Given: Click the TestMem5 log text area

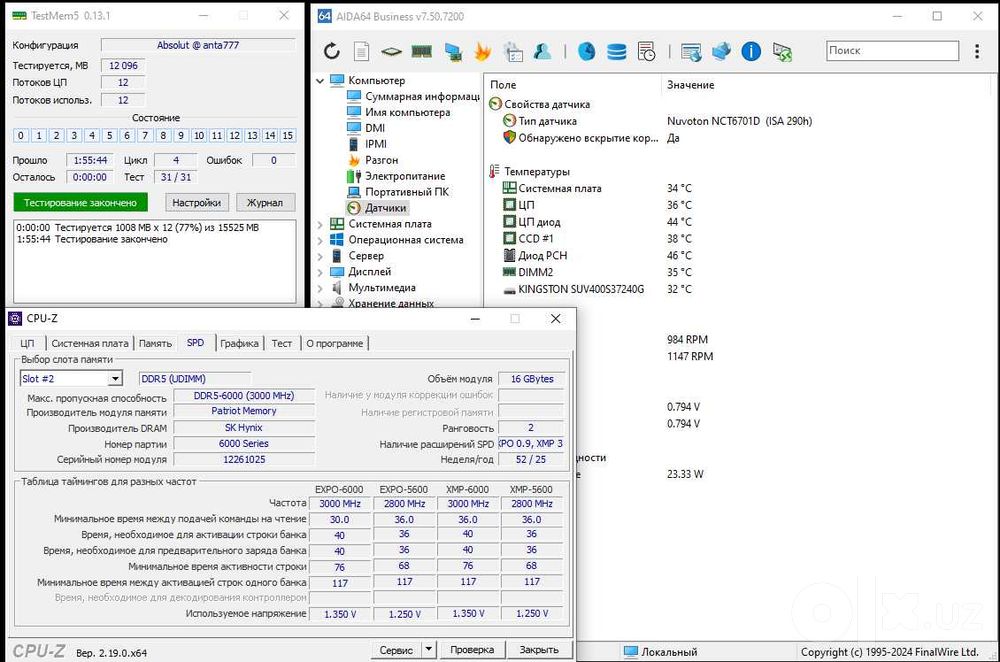Looking at the screenshot, I should coord(155,261).
